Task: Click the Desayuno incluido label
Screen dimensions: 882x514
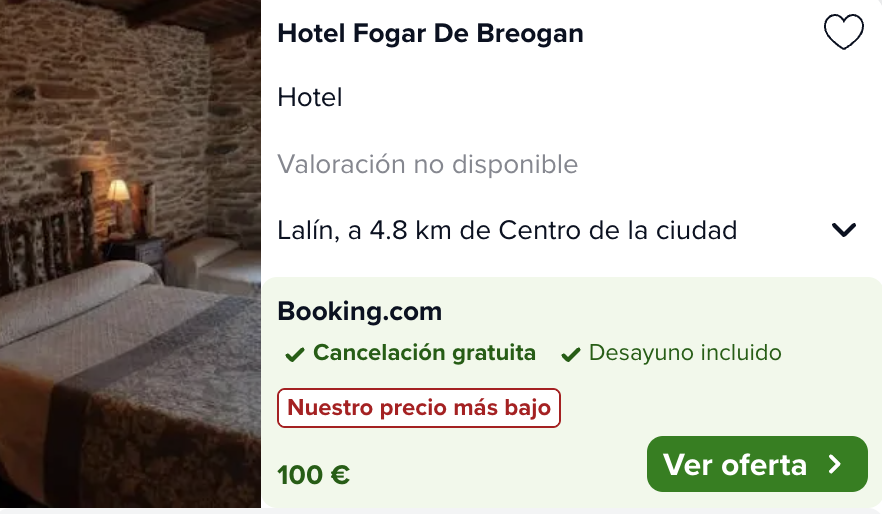Action: tap(685, 353)
